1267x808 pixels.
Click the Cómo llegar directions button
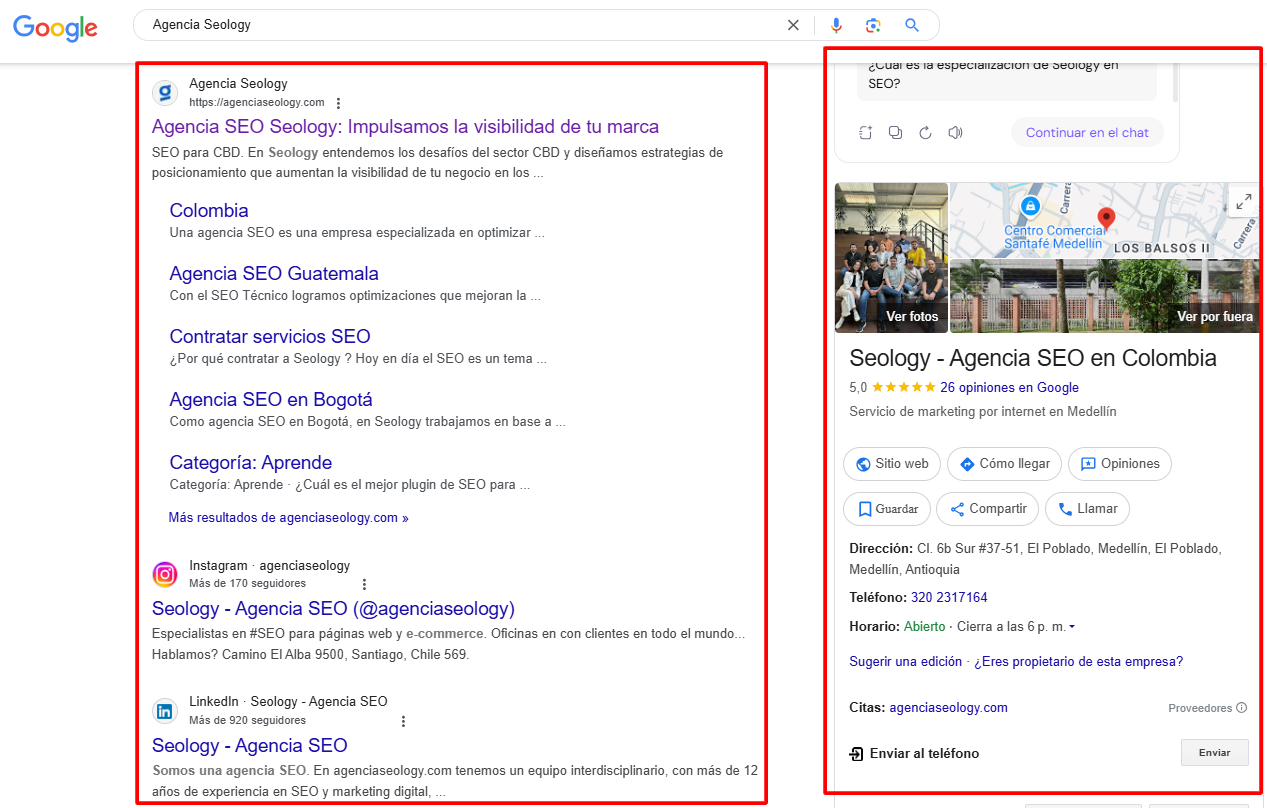coord(1004,464)
